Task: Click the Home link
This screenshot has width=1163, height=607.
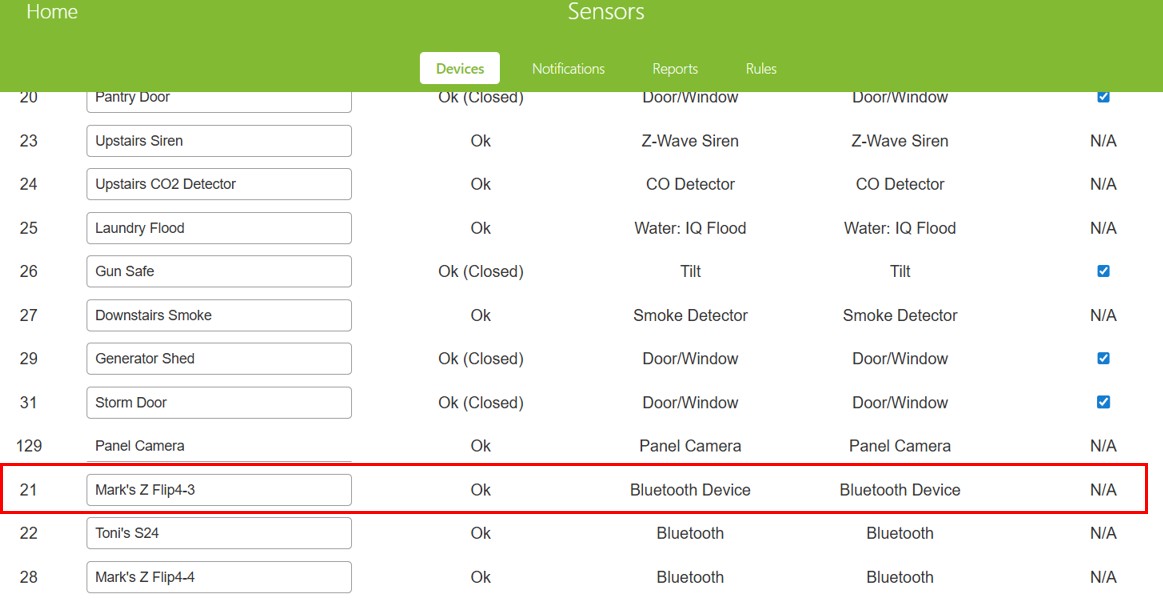Action: 52,12
